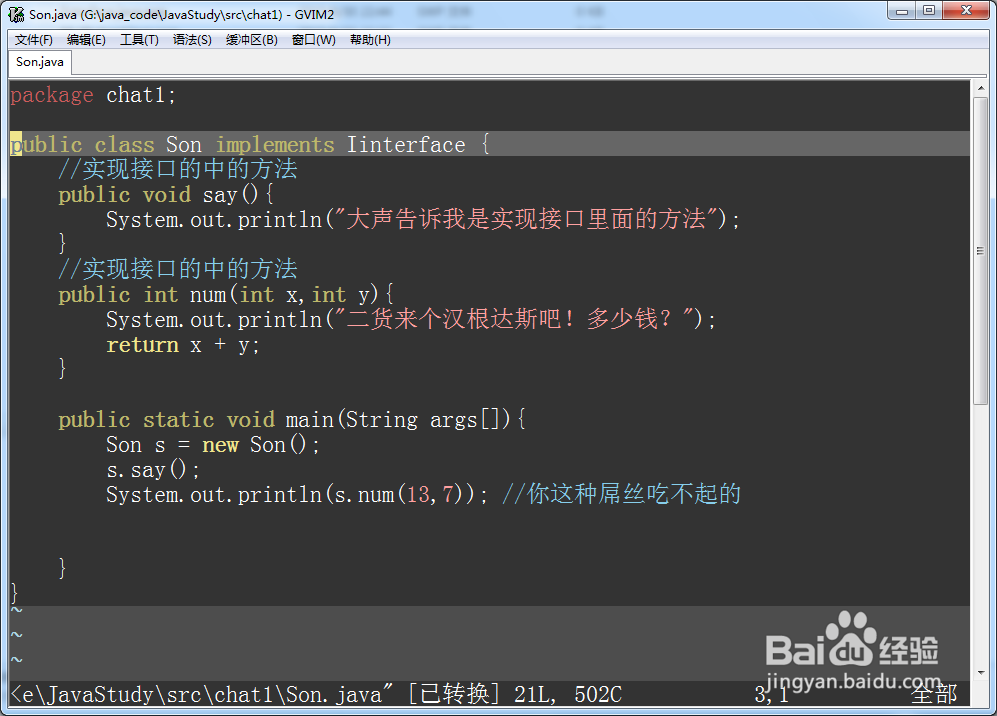
Task: Click 'args[]' parameter in main
Action: pos(470,420)
